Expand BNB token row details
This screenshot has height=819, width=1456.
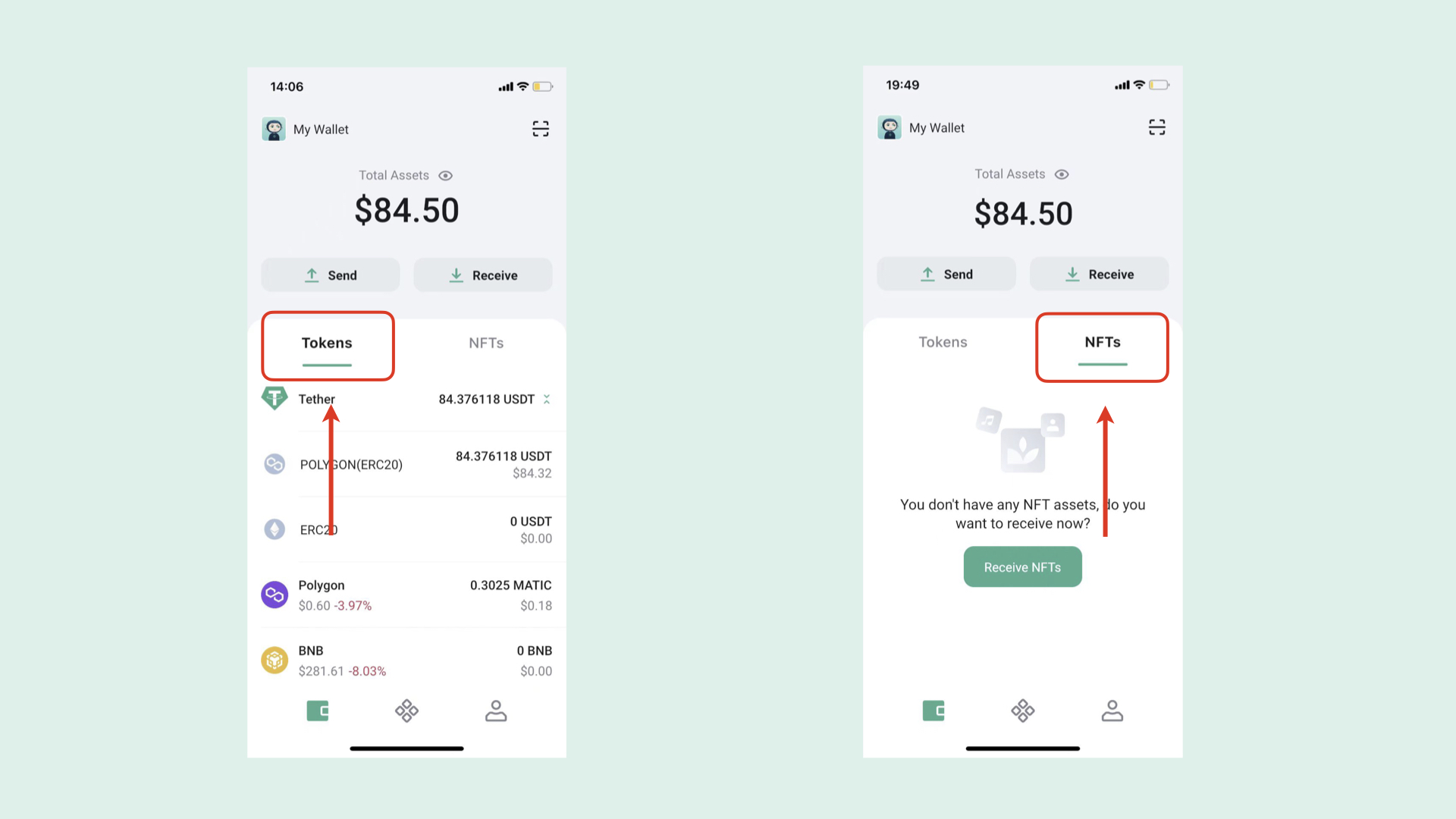point(407,660)
